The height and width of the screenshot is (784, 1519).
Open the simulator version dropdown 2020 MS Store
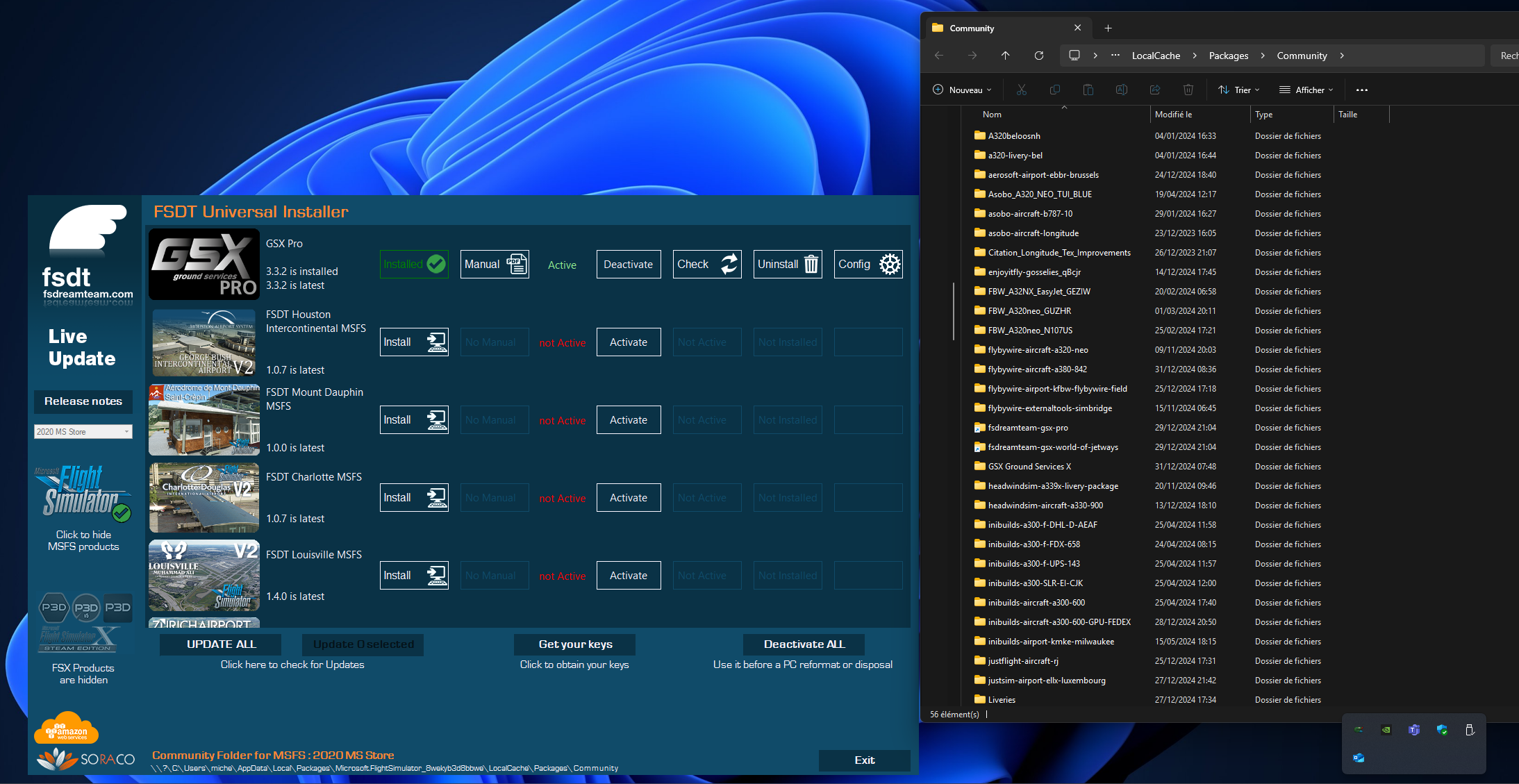(x=83, y=432)
